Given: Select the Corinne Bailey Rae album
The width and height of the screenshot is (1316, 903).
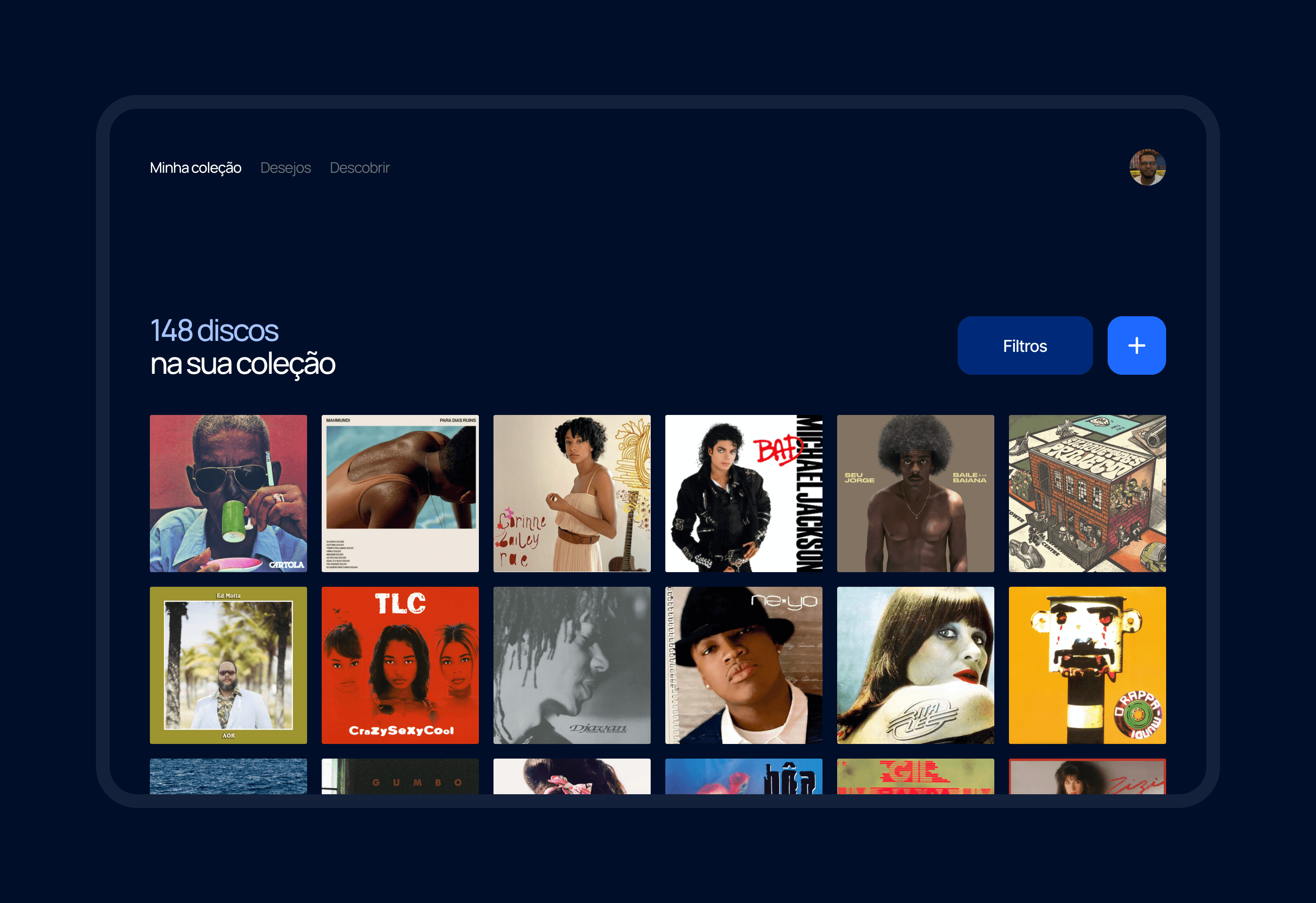Looking at the screenshot, I should [x=571, y=493].
